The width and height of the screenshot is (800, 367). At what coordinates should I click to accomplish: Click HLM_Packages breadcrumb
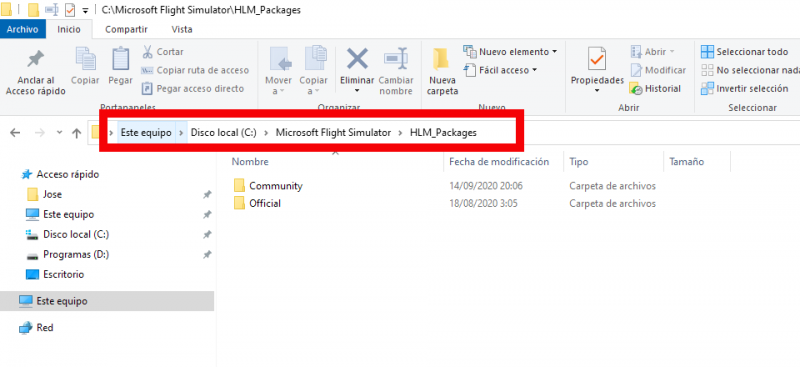pos(443,132)
